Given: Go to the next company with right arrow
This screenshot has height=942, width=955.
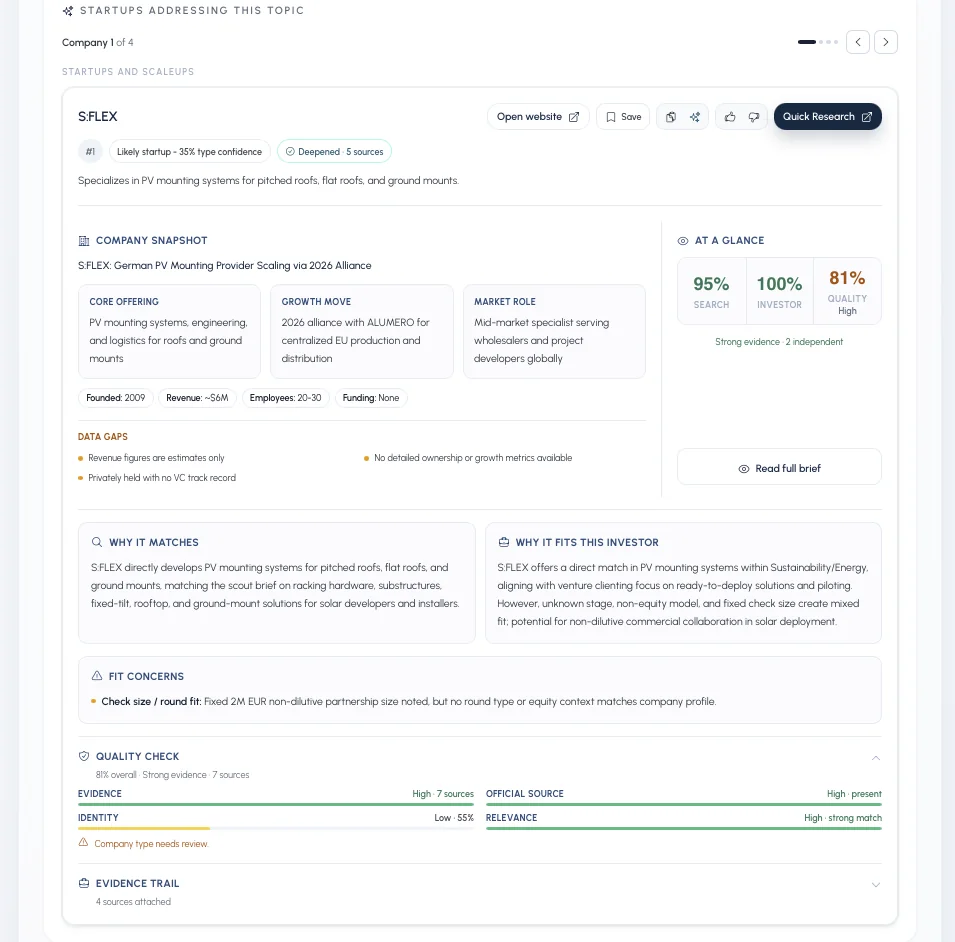Looking at the screenshot, I should click(886, 42).
